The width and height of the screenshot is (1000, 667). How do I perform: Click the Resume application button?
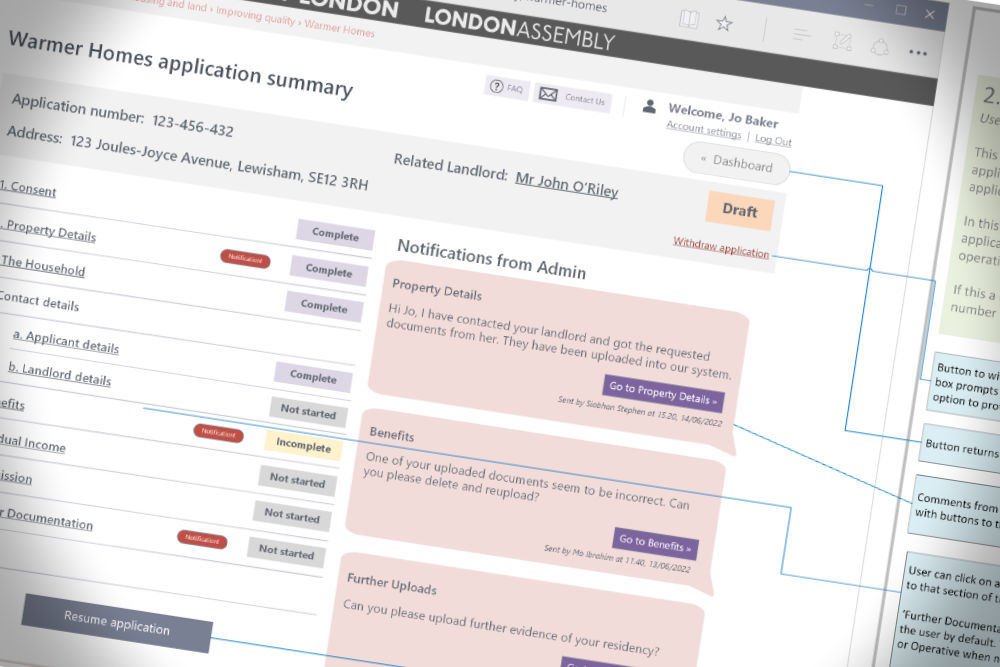pyautogui.click(x=117, y=623)
